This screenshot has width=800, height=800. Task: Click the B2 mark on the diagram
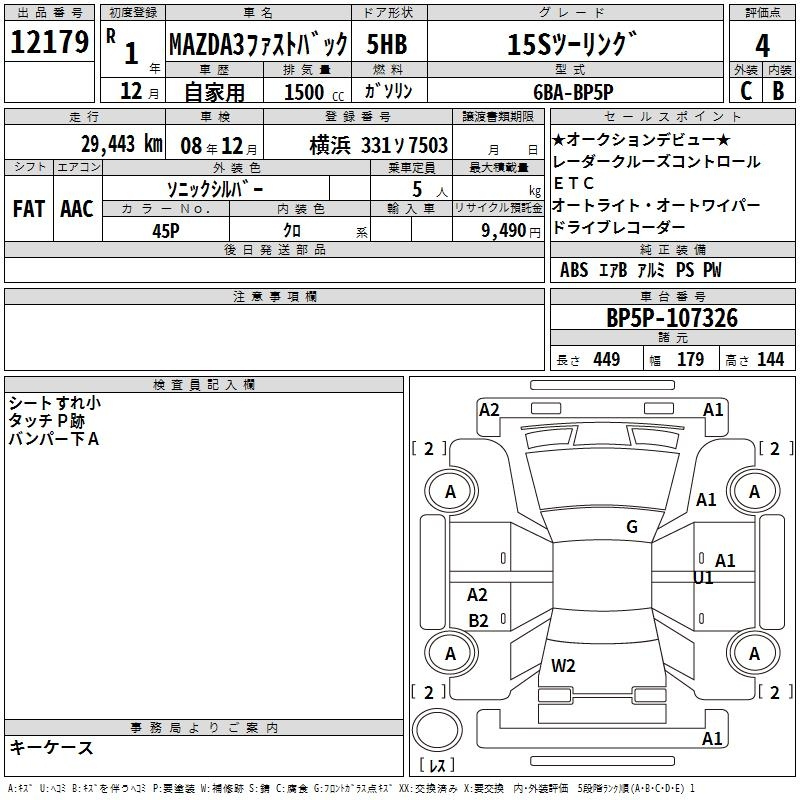click(478, 620)
